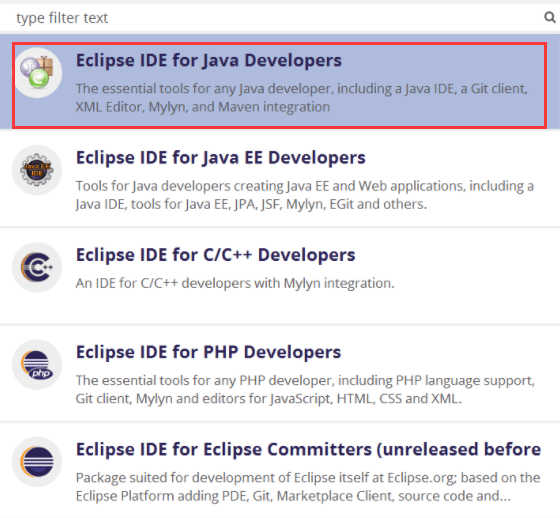Screen dimensions: 560x518
Task: Select Eclipse IDE for Java EE Developers
Action: coord(220,158)
